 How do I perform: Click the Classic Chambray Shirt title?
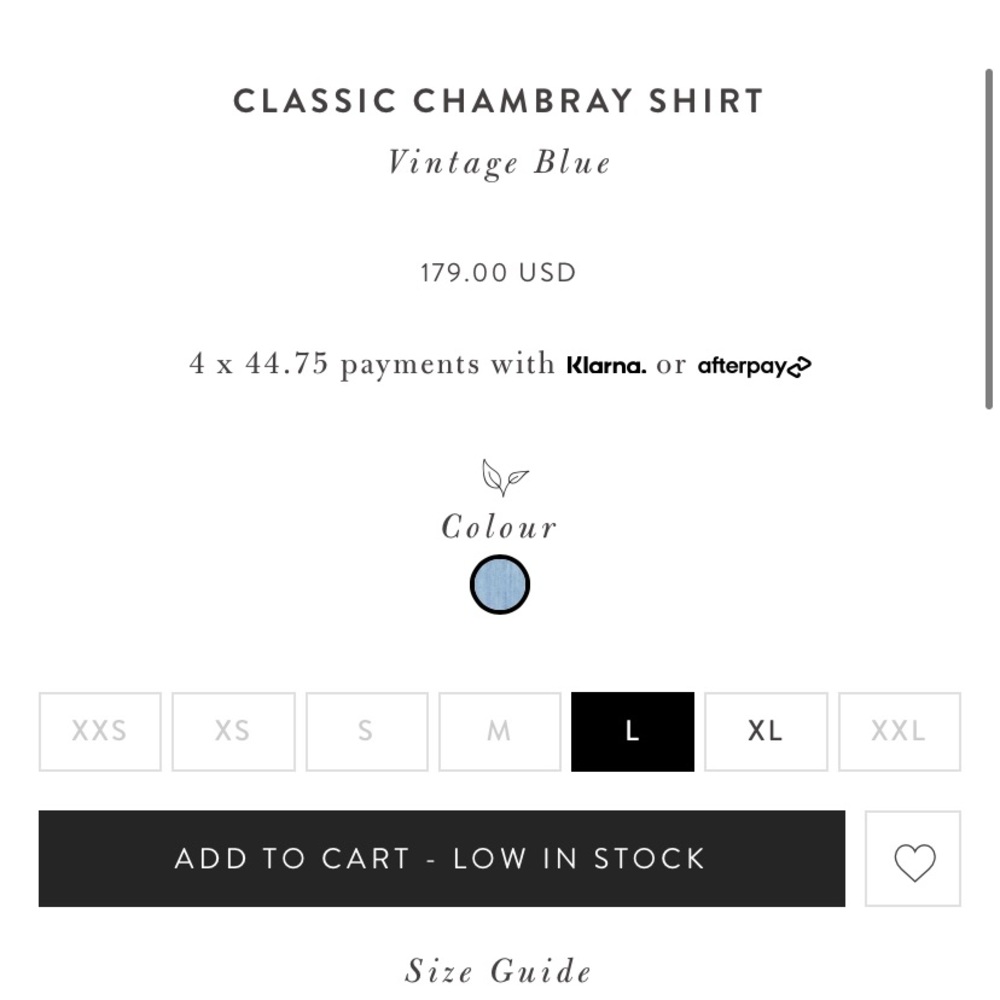point(499,101)
